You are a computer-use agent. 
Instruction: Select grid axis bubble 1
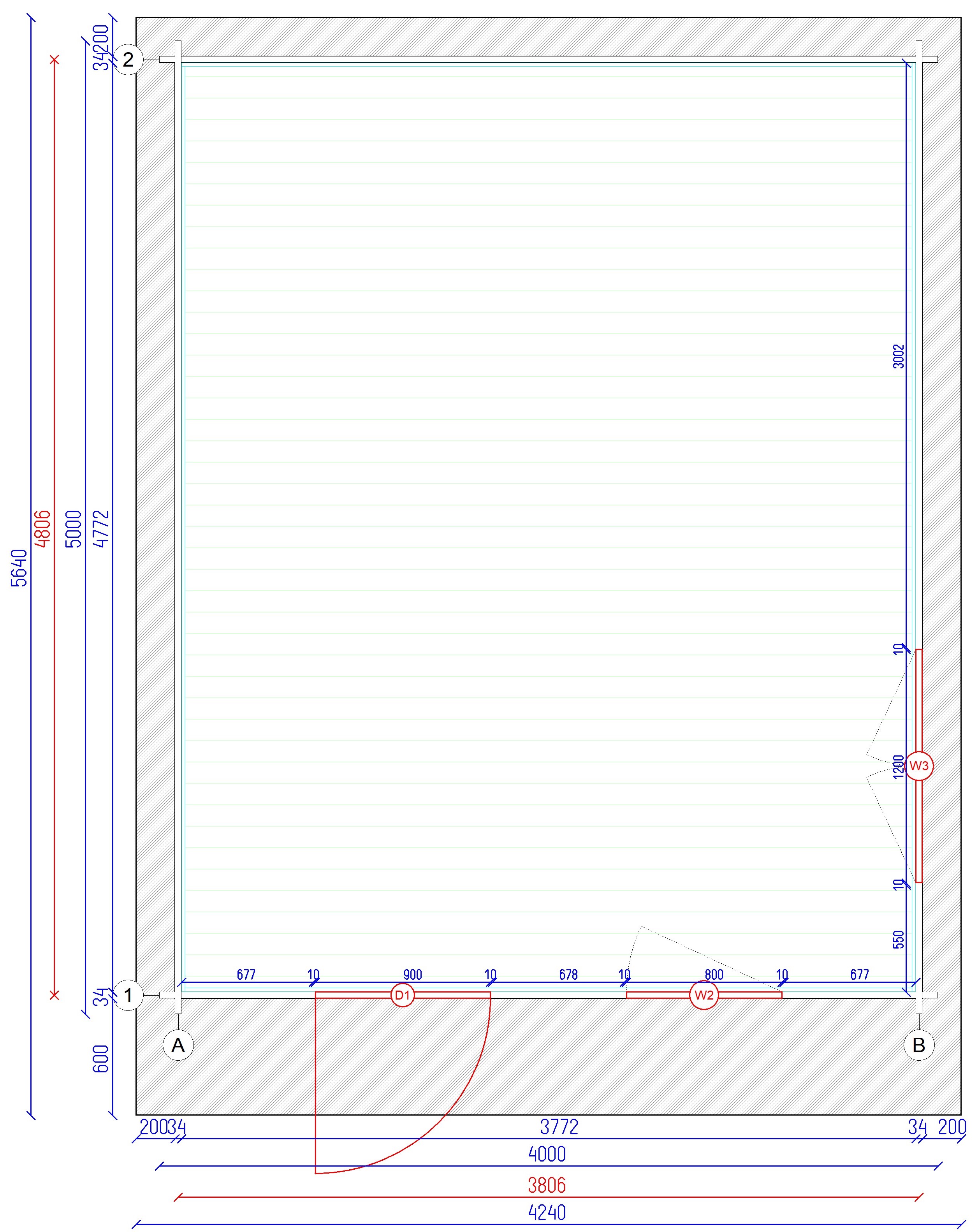[128, 995]
